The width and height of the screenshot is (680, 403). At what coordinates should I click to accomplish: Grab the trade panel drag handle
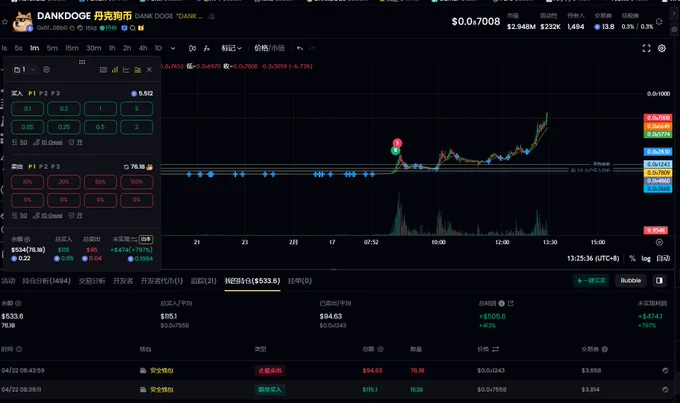click(82, 62)
